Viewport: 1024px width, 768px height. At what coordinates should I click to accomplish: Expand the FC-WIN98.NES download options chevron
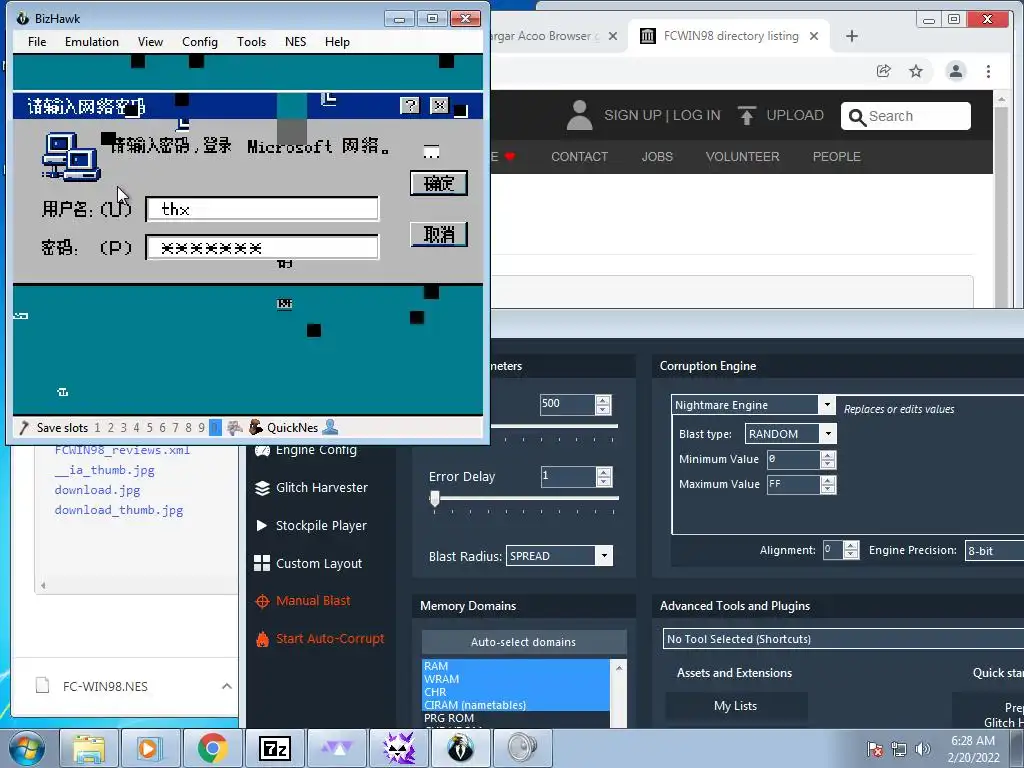227,686
